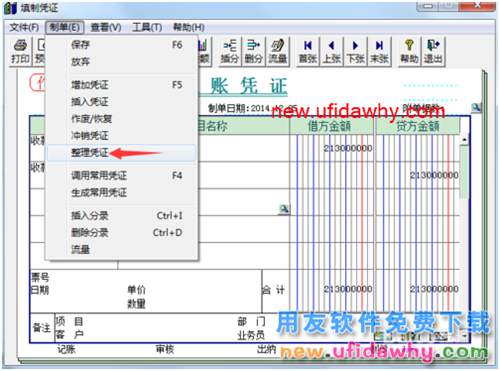Choose 放弃 from the 制单 menu
The height and width of the screenshot is (371, 500).
(122, 62)
